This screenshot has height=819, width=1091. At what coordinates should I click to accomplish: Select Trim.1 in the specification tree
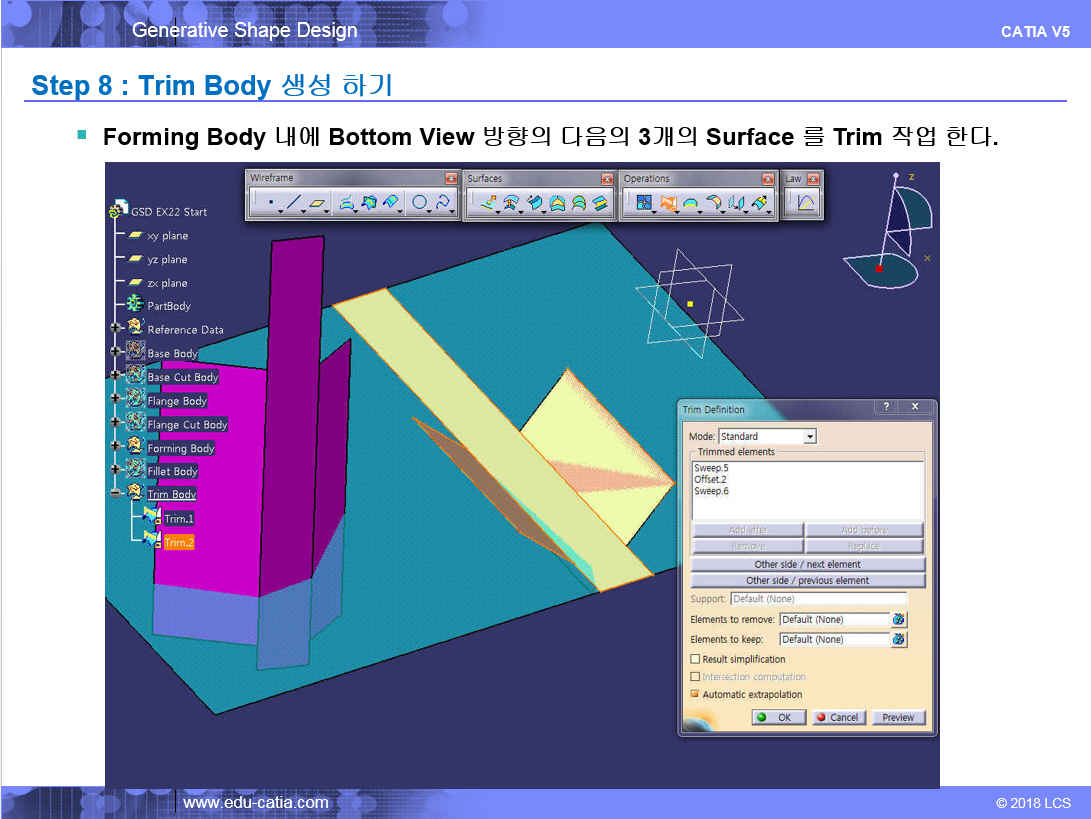click(x=178, y=518)
